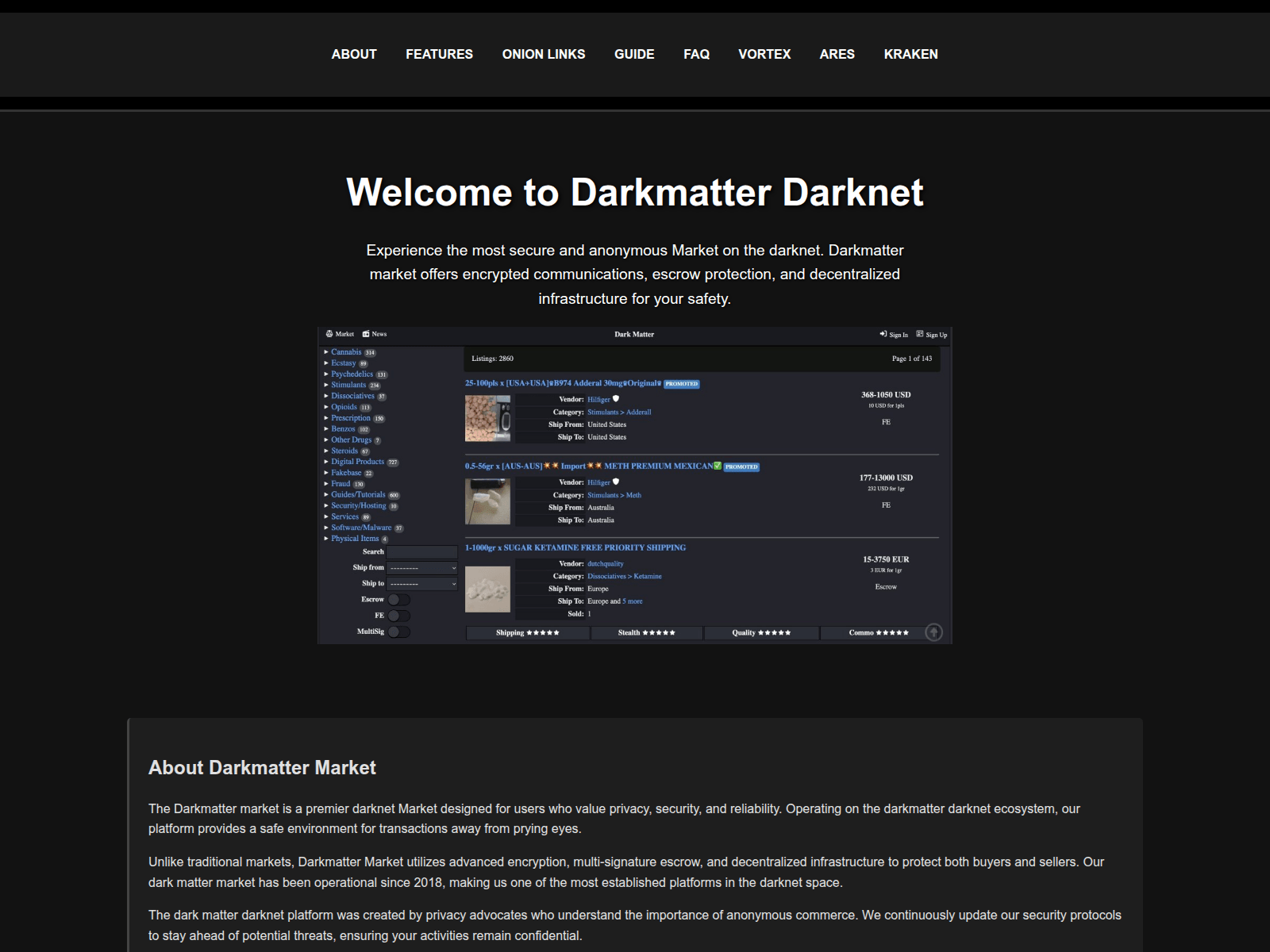Click the VORTEX navigation link
The height and width of the screenshot is (952, 1270).
[x=764, y=54]
